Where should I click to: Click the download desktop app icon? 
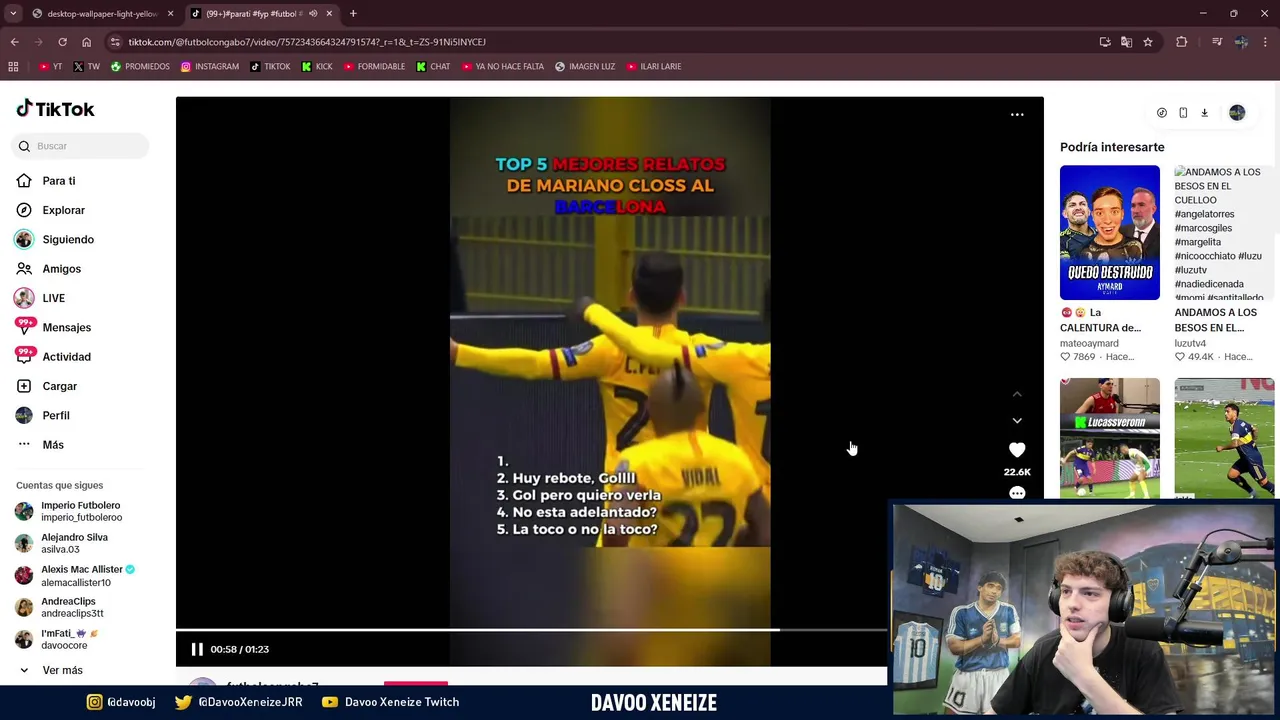click(x=1204, y=113)
